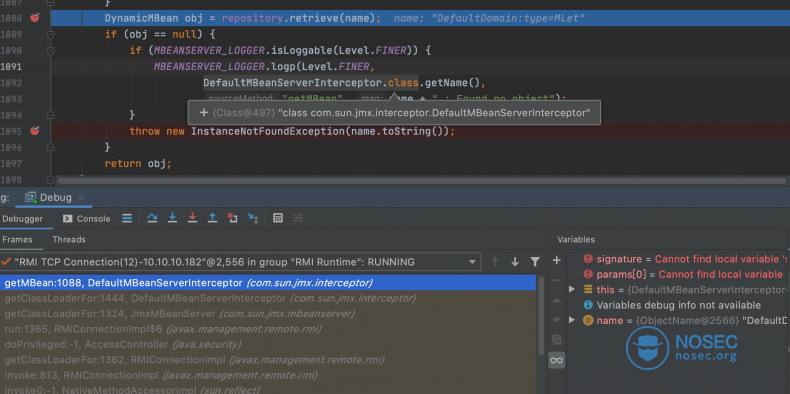
Task: Go to previous frame up arrow
Action: (x=495, y=261)
